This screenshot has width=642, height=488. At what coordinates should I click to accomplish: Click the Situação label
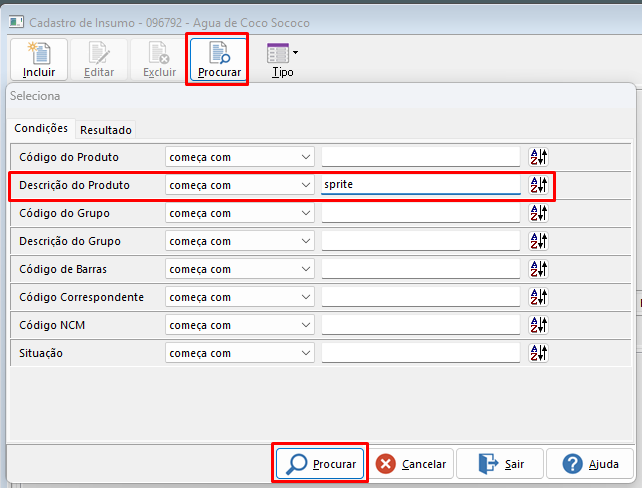coord(41,353)
